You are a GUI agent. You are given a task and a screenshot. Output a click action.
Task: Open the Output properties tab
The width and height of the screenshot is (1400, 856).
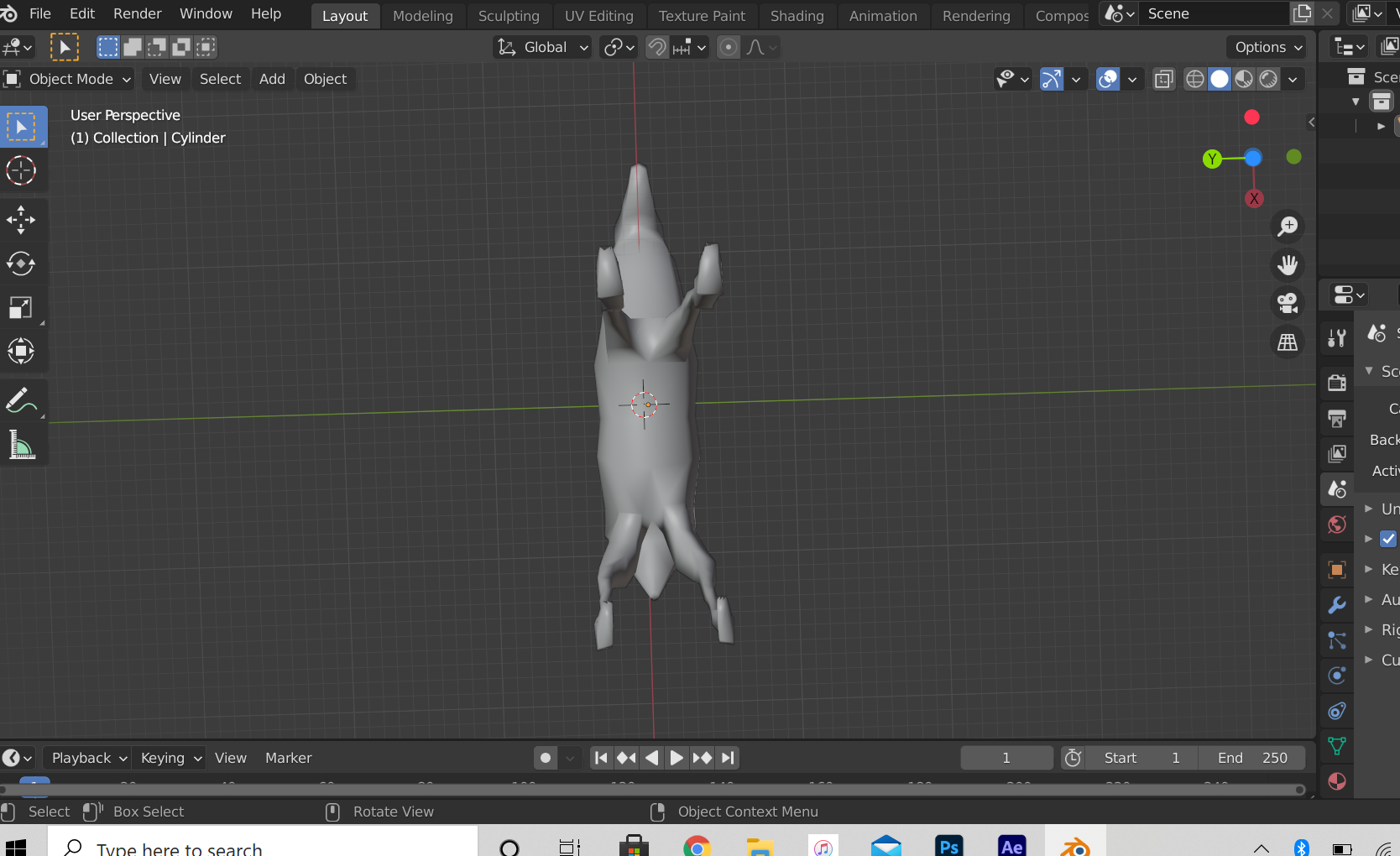pos(1337,418)
